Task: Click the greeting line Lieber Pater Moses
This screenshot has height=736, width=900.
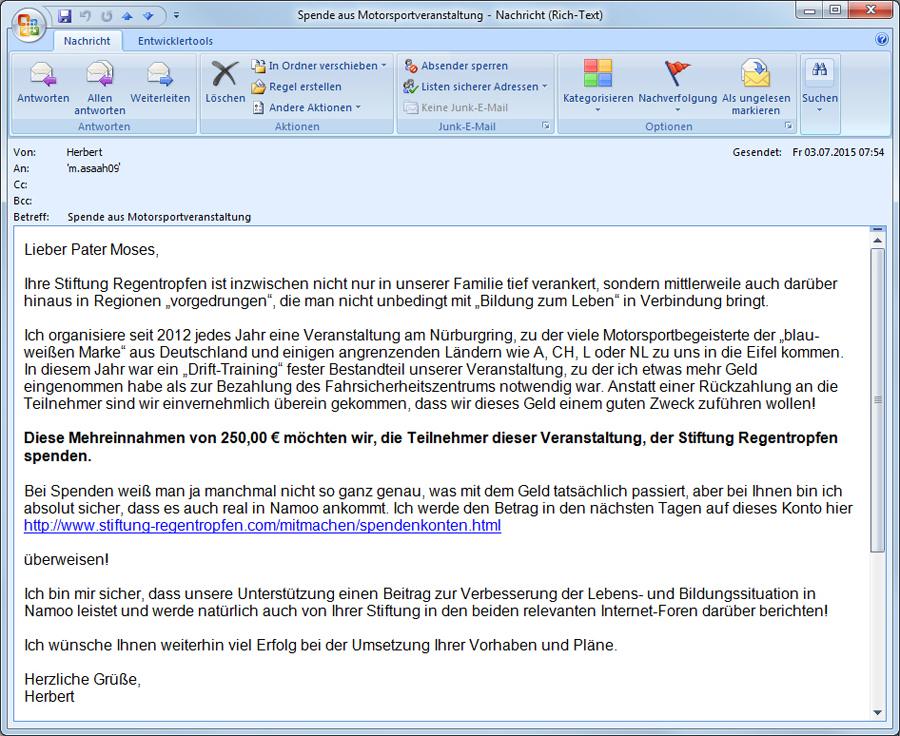Action: pos(91,250)
